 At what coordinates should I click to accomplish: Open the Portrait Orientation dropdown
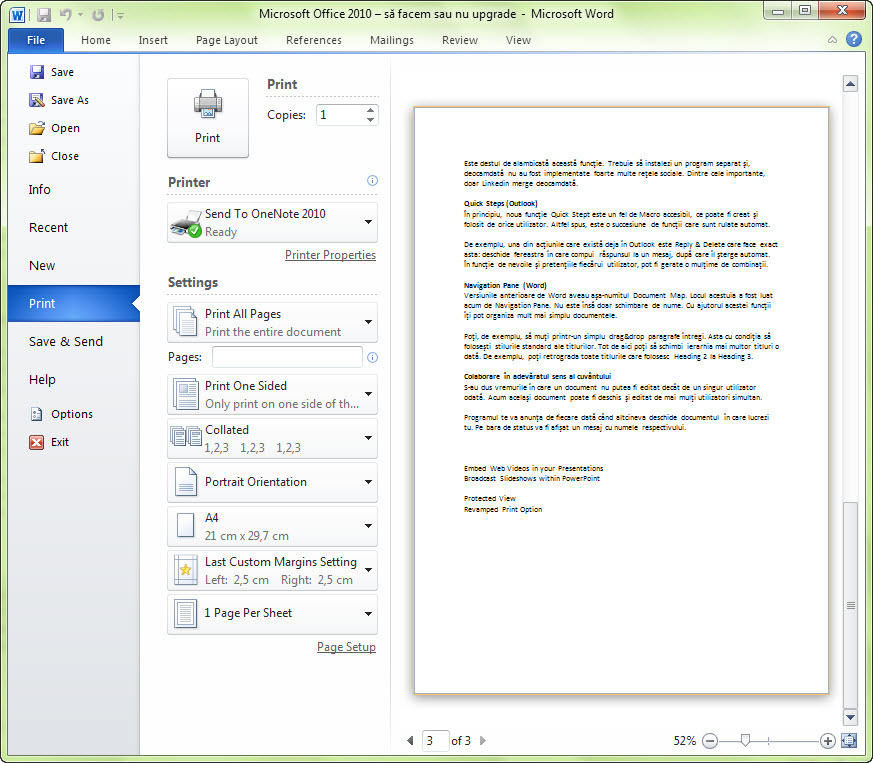[272, 482]
